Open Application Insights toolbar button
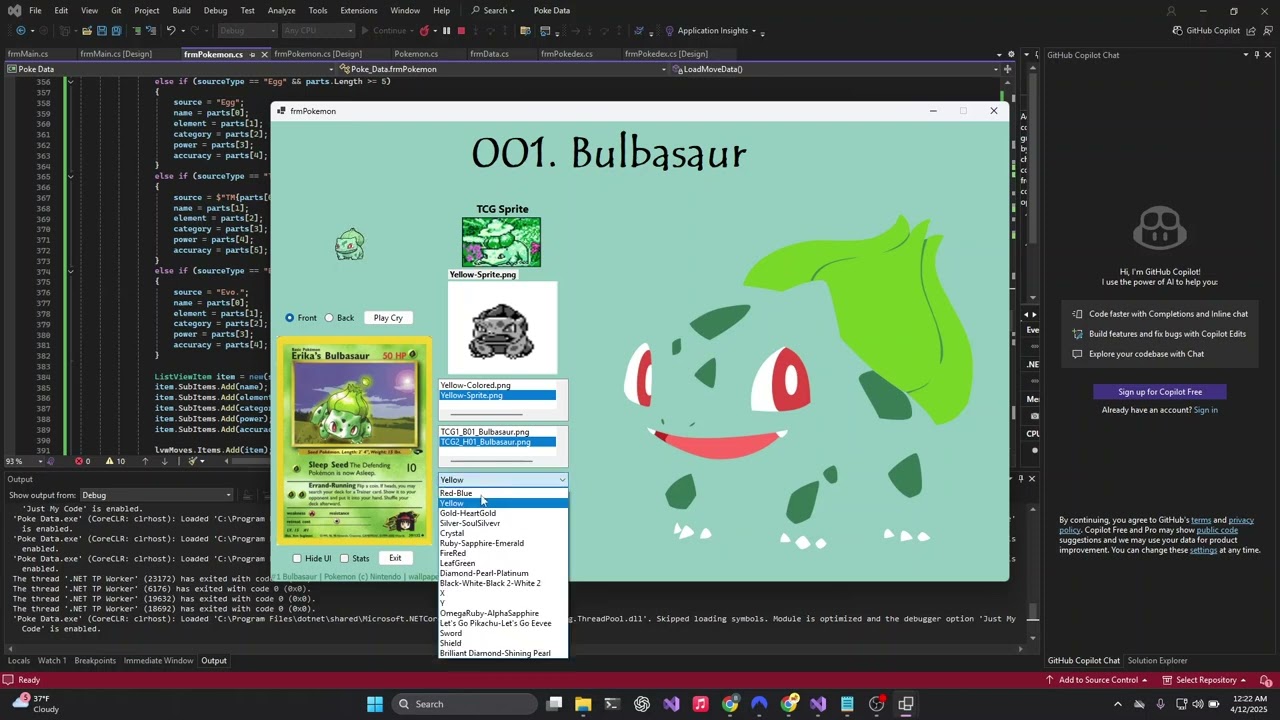Viewport: 1280px width, 720px height. coord(706,31)
